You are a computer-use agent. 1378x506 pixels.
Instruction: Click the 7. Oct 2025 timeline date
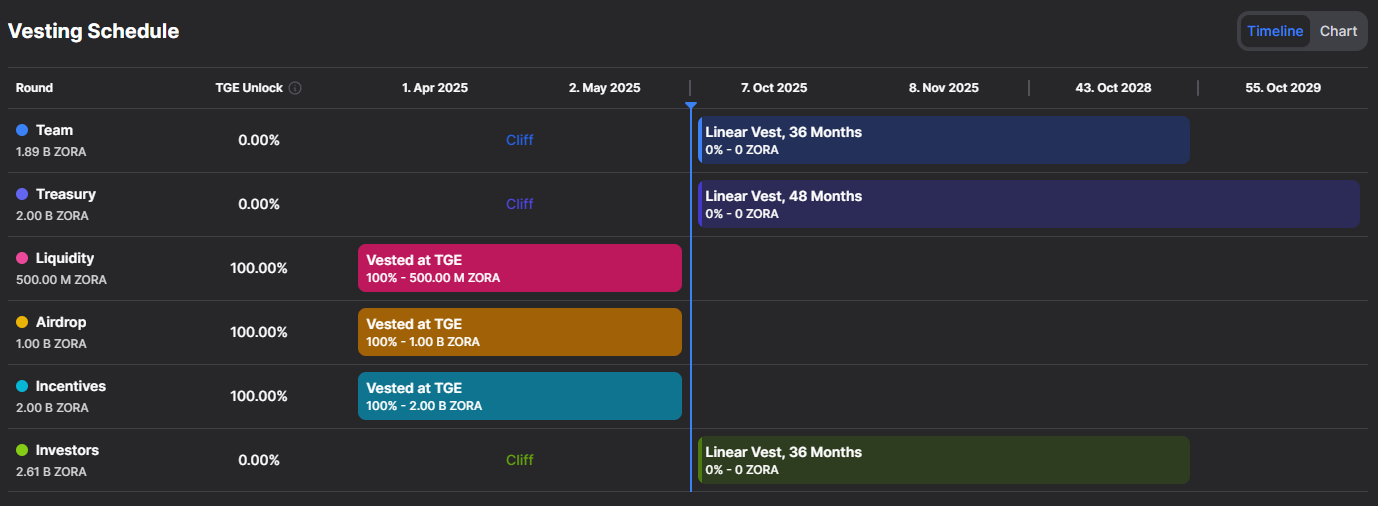coord(773,88)
